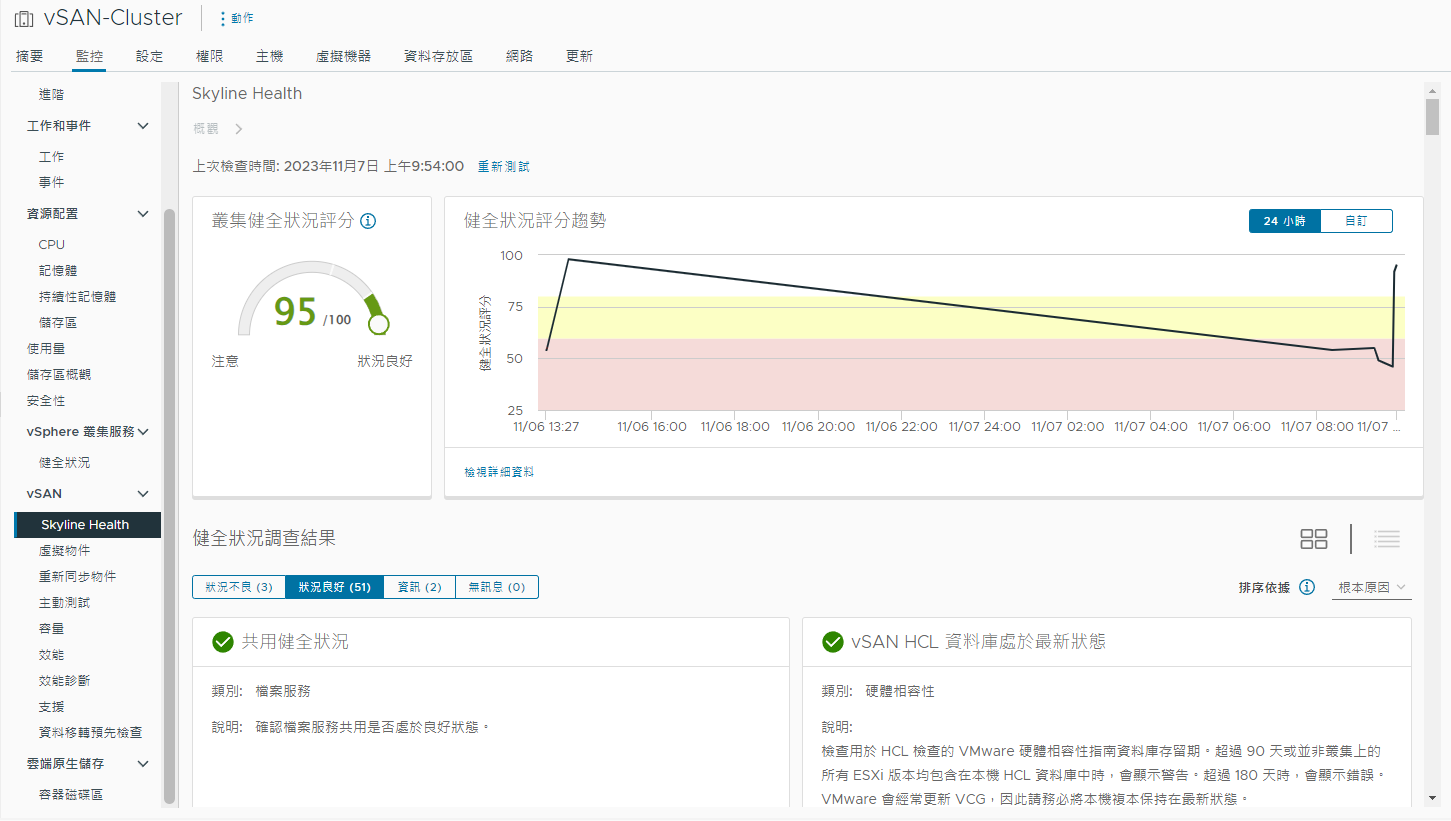Select 支援 in the sidebar
This screenshot has height=821, width=1451.
click(x=52, y=707)
